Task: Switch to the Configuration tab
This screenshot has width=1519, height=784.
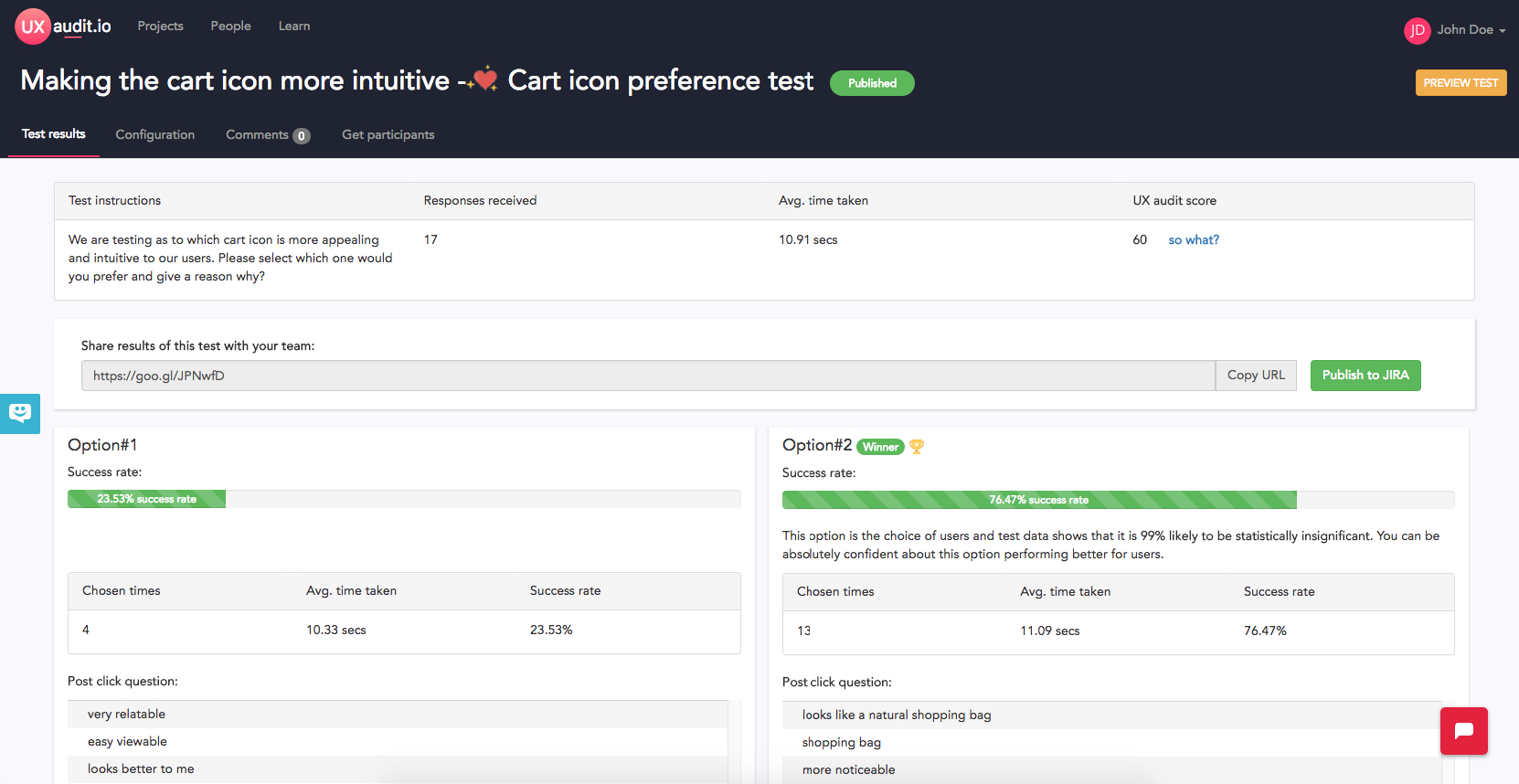Action: click(x=154, y=134)
